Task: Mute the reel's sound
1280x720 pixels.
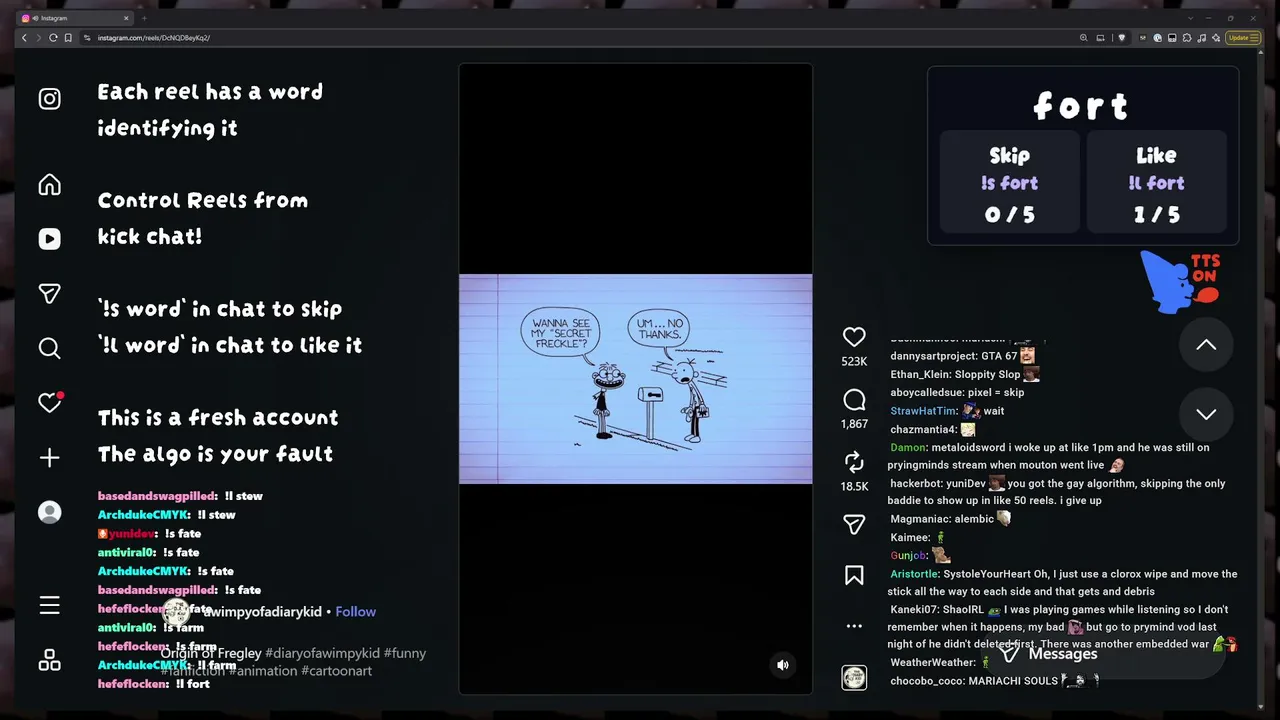Action: pos(783,665)
